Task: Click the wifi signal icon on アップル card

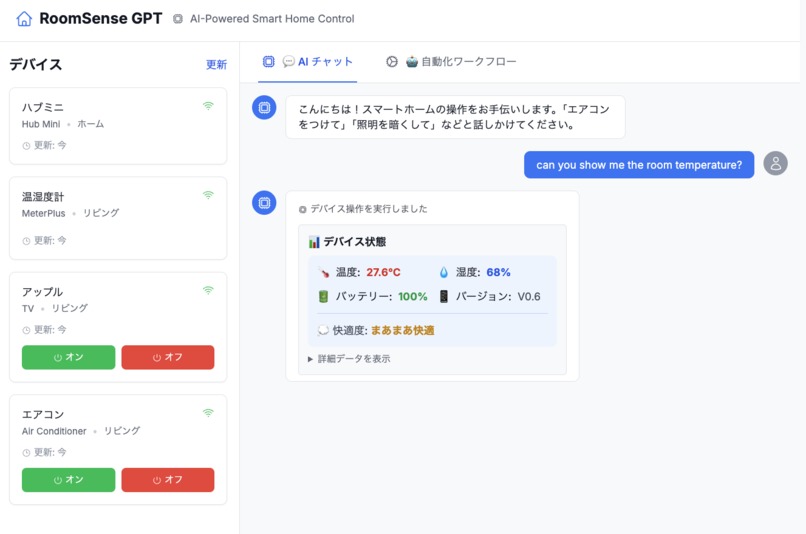Action: (208, 290)
